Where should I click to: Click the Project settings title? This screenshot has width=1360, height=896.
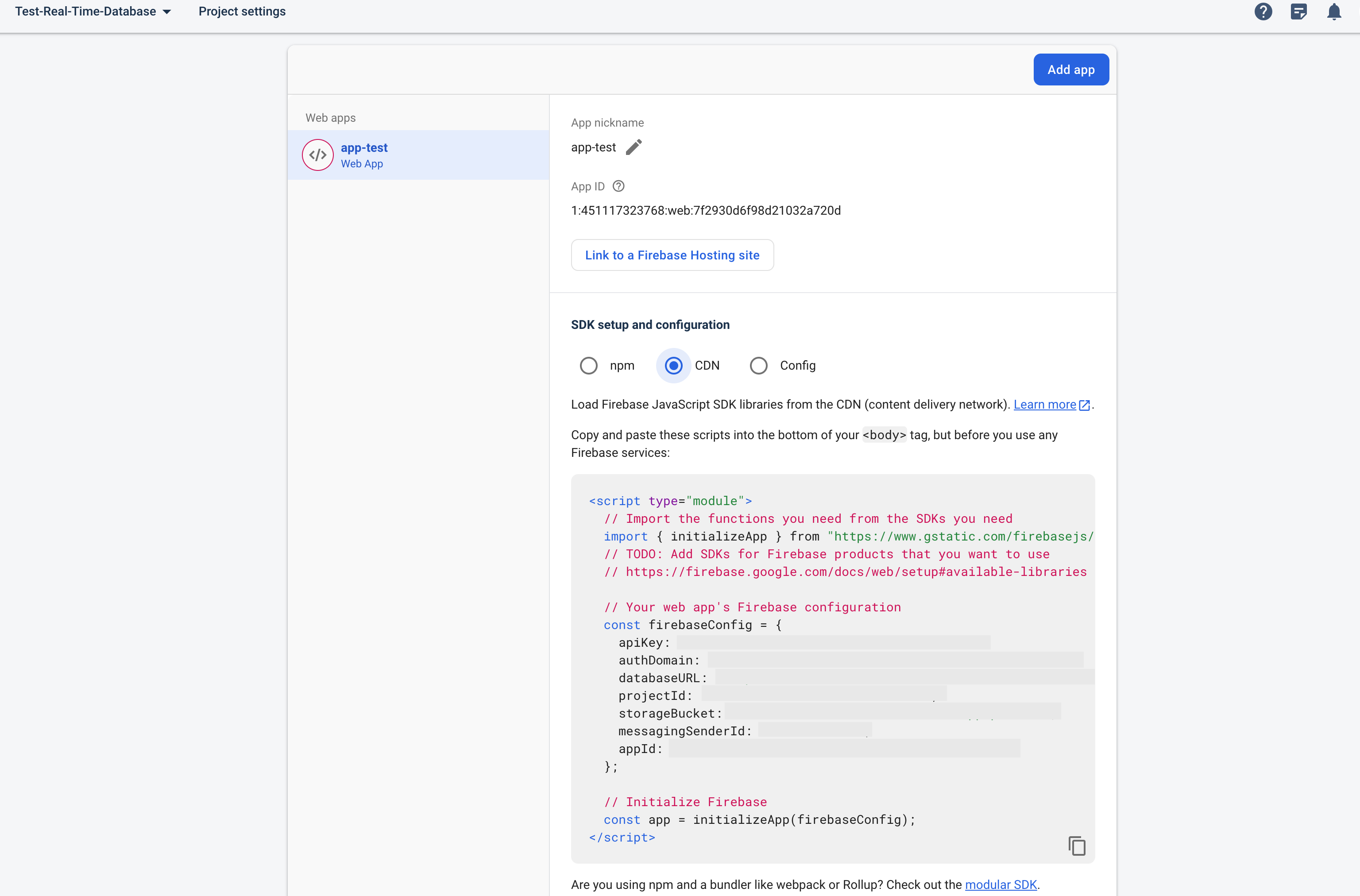[x=242, y=12]
